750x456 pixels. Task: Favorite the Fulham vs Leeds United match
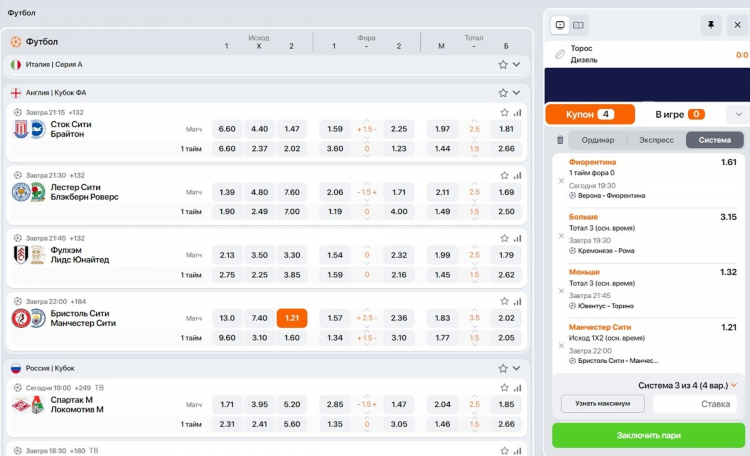click(504, 238)
